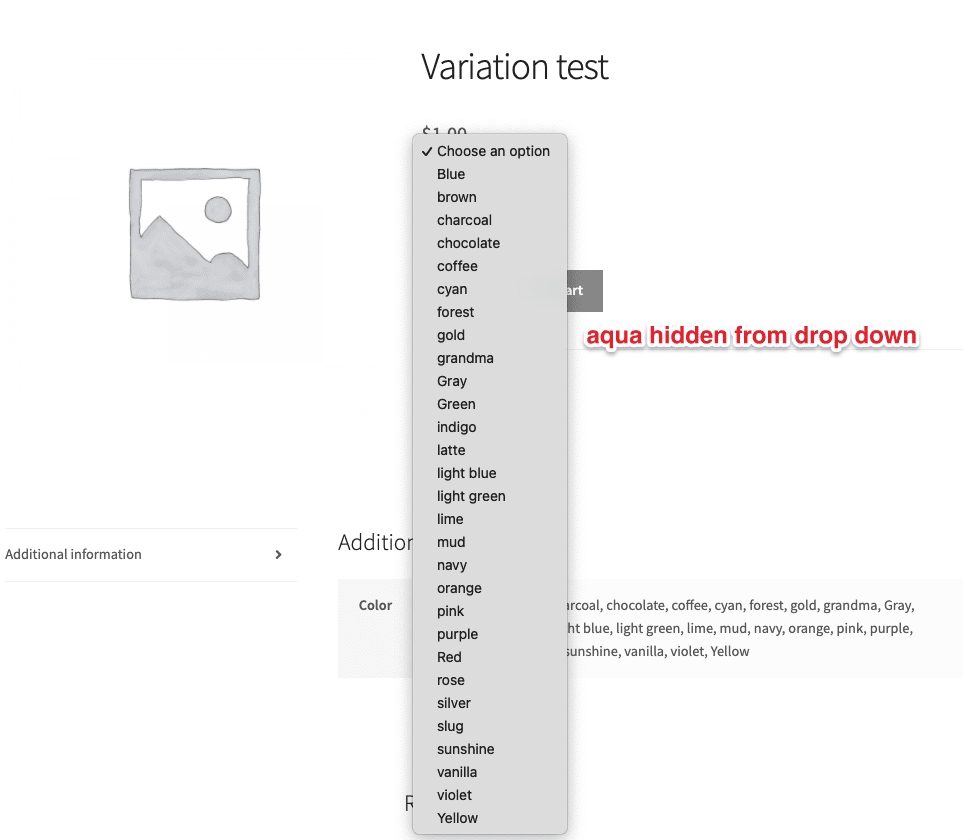
Task: Select the forest color option
Action: pyautogui.click(x=455, y=312)
